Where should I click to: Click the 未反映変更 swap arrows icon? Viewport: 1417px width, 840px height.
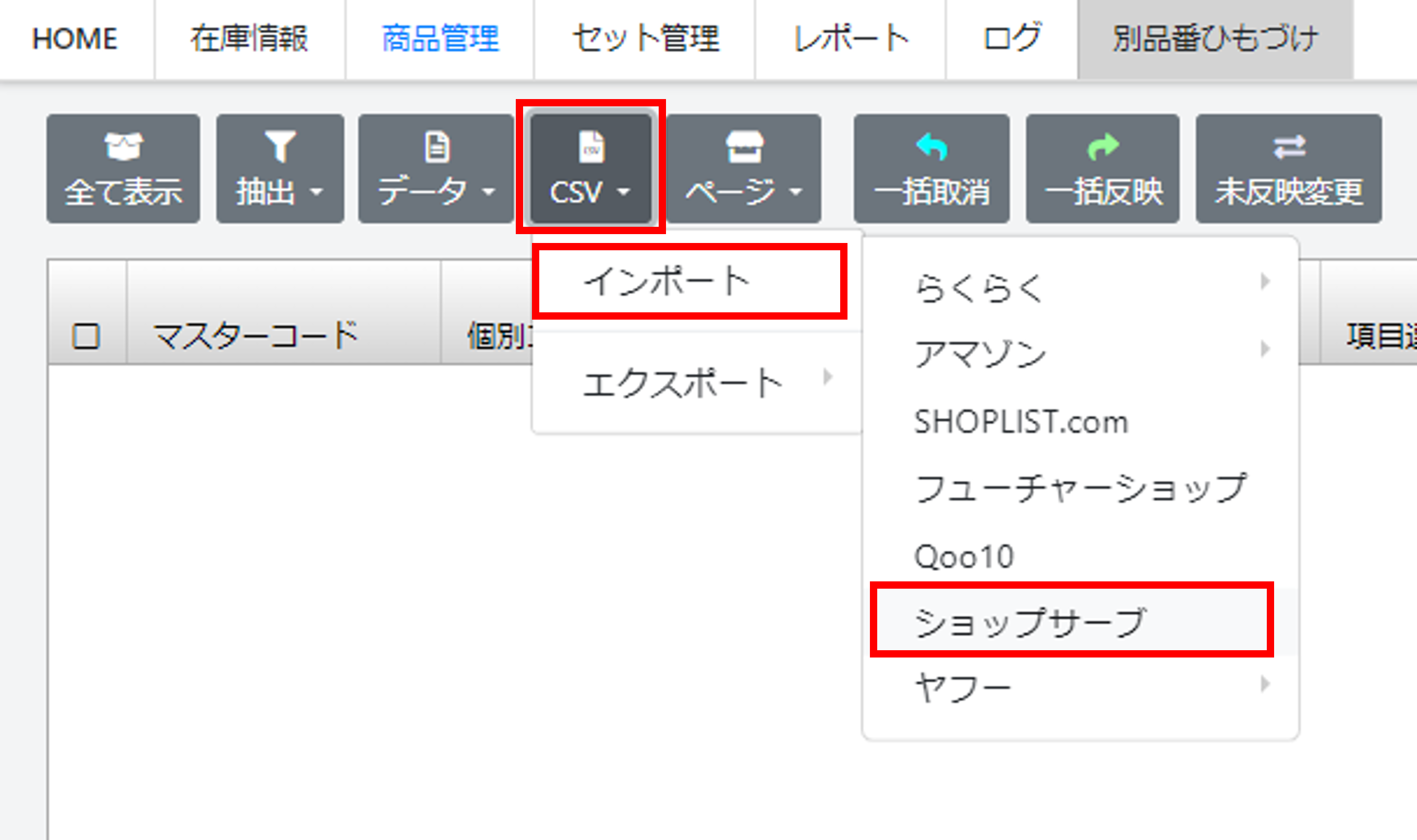coord(1289,147)
